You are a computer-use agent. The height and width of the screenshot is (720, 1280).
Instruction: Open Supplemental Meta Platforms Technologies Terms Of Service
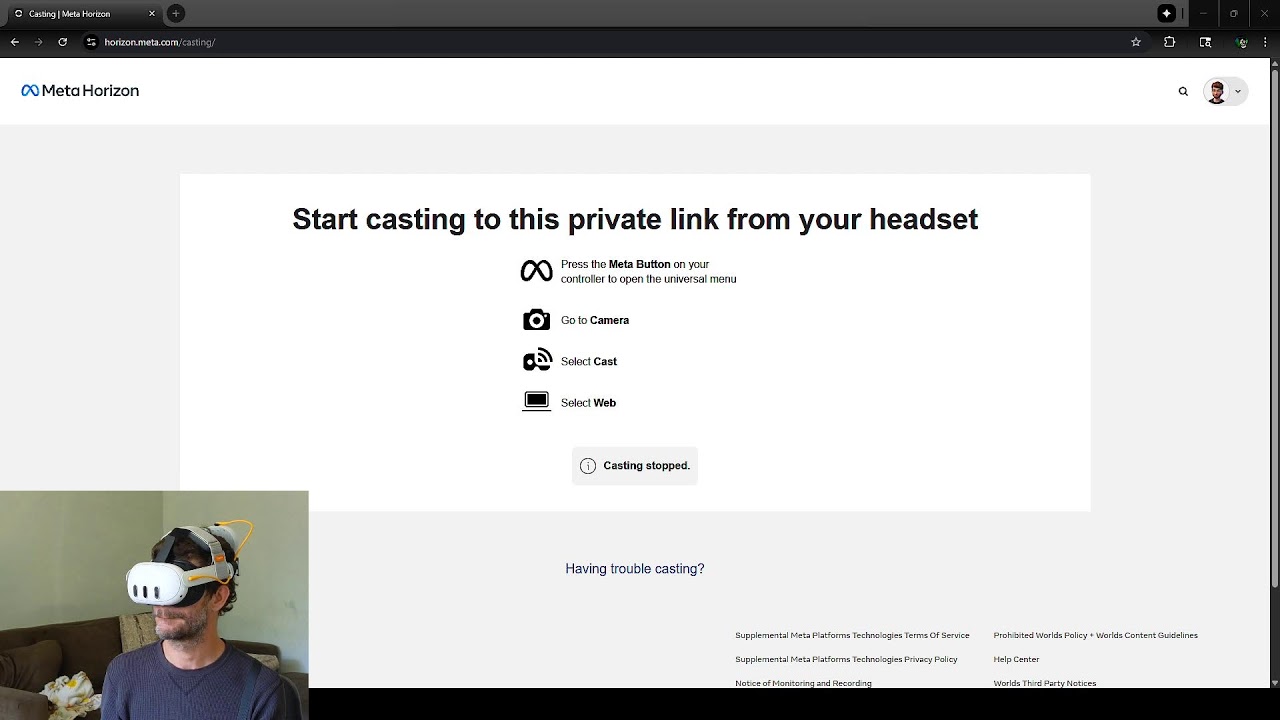coord(852,635)
